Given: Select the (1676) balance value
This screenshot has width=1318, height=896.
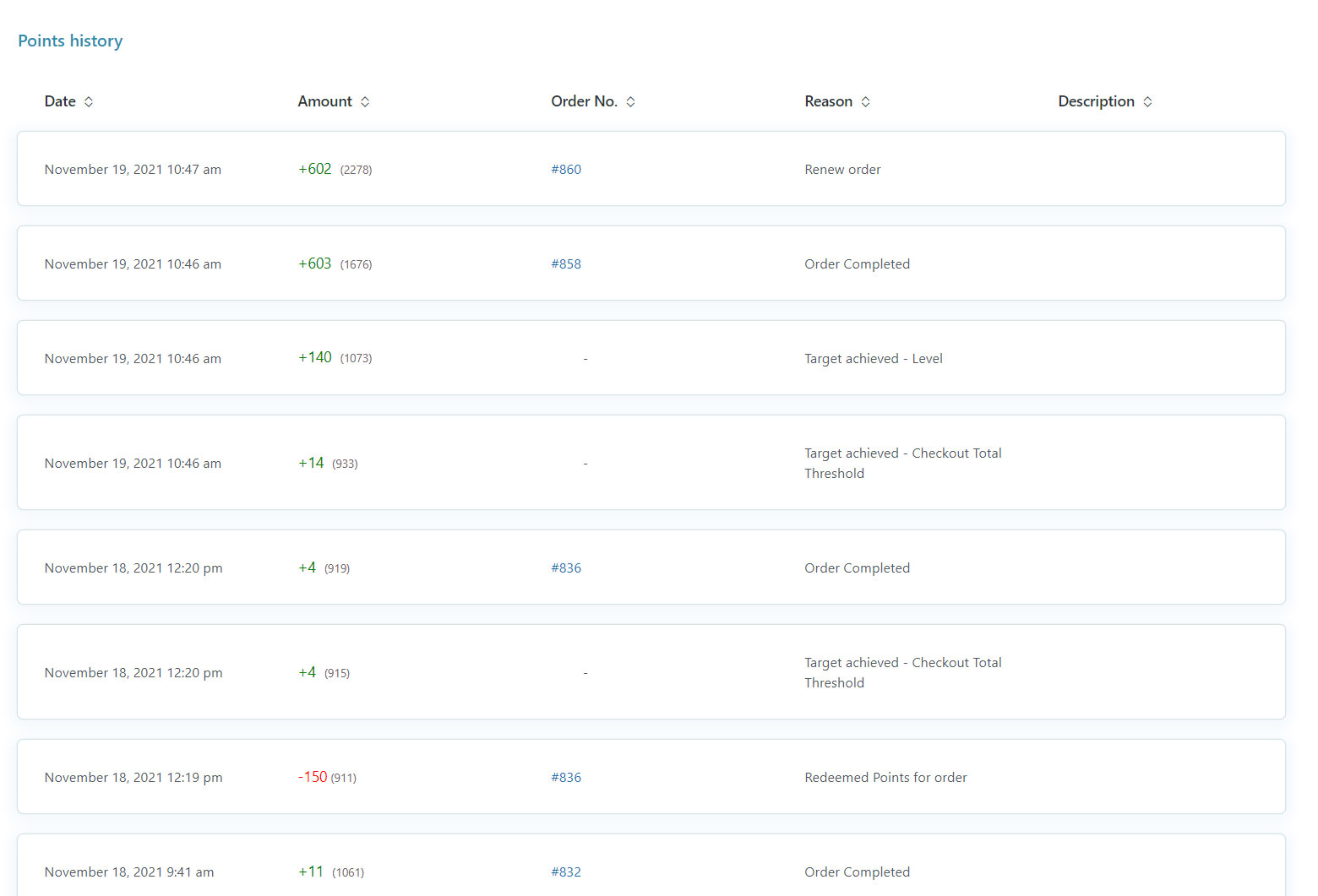Looking at the screenshot, I should click(x=356, y=264).
